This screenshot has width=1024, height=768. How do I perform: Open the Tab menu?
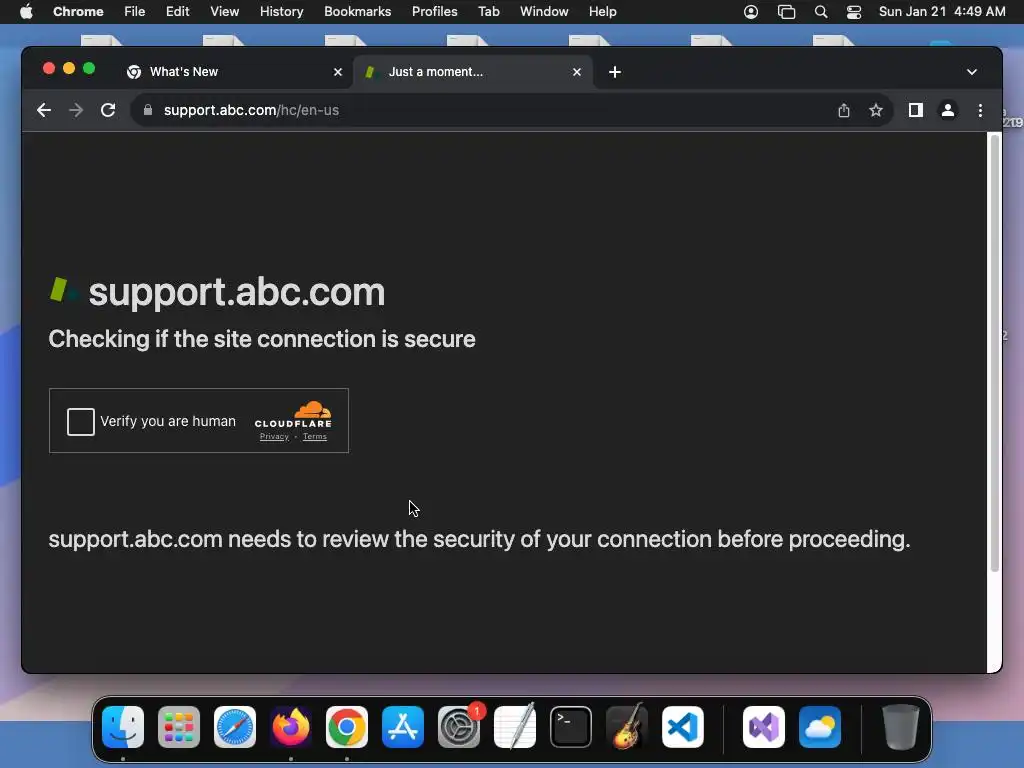pos(488,12)
